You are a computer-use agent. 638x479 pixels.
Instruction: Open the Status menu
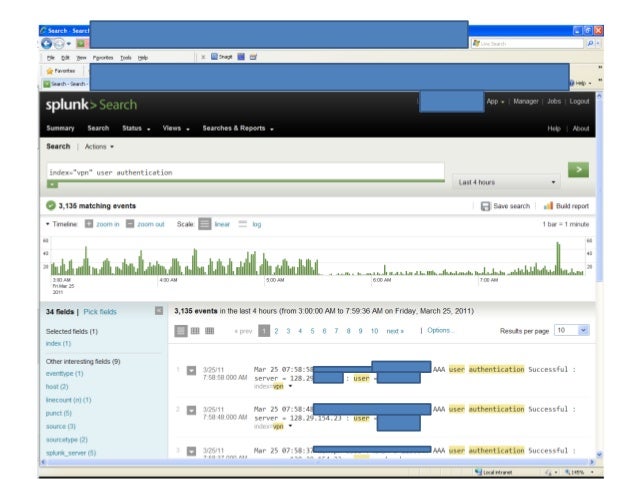pos(136,128)
